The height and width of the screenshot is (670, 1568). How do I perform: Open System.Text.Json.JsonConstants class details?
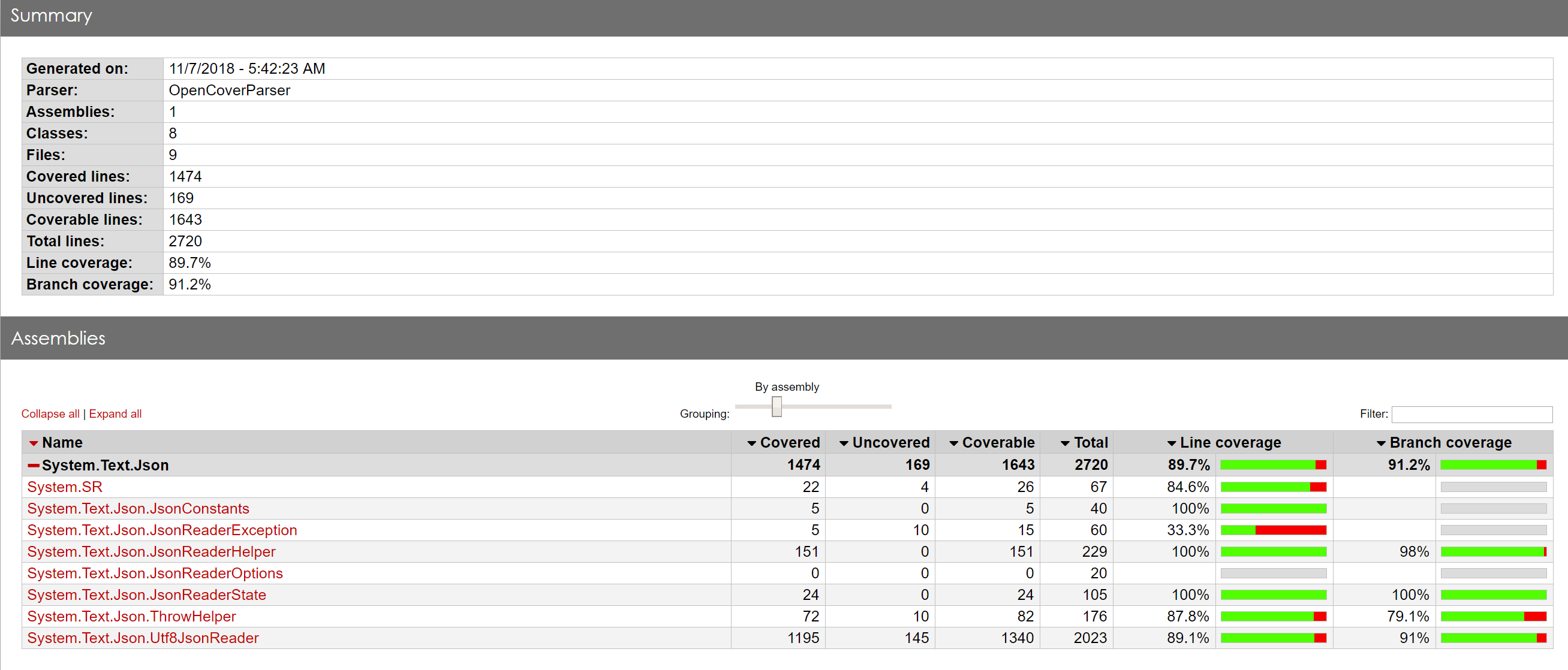click(x=138, y=509)
